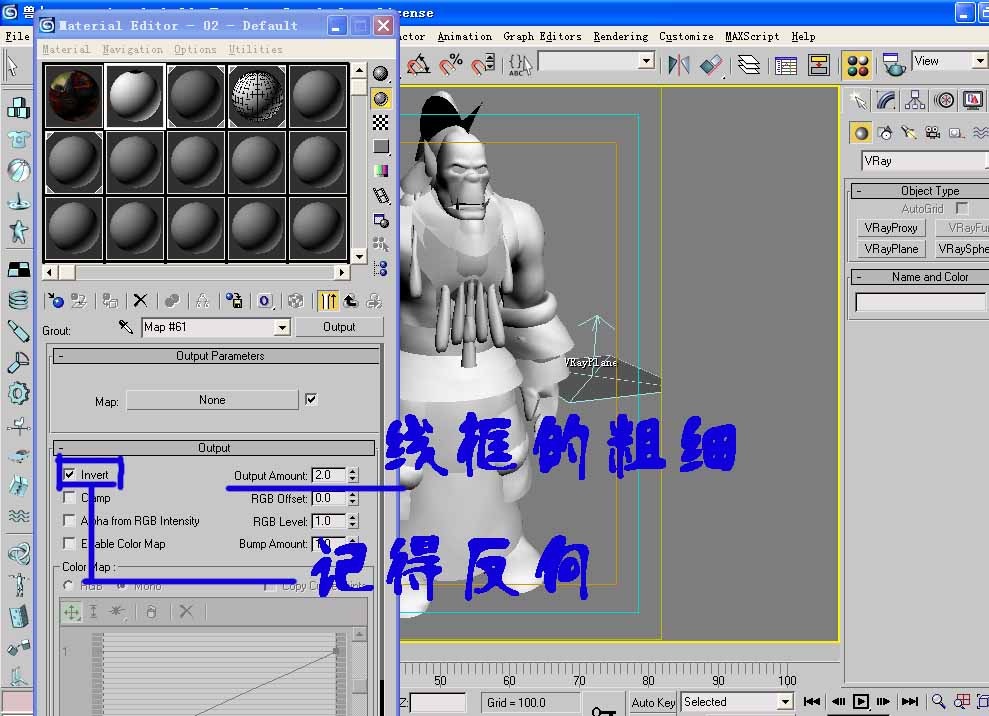Select the Get Material icon
989x716 pixels.
click(x=55, y=300)
